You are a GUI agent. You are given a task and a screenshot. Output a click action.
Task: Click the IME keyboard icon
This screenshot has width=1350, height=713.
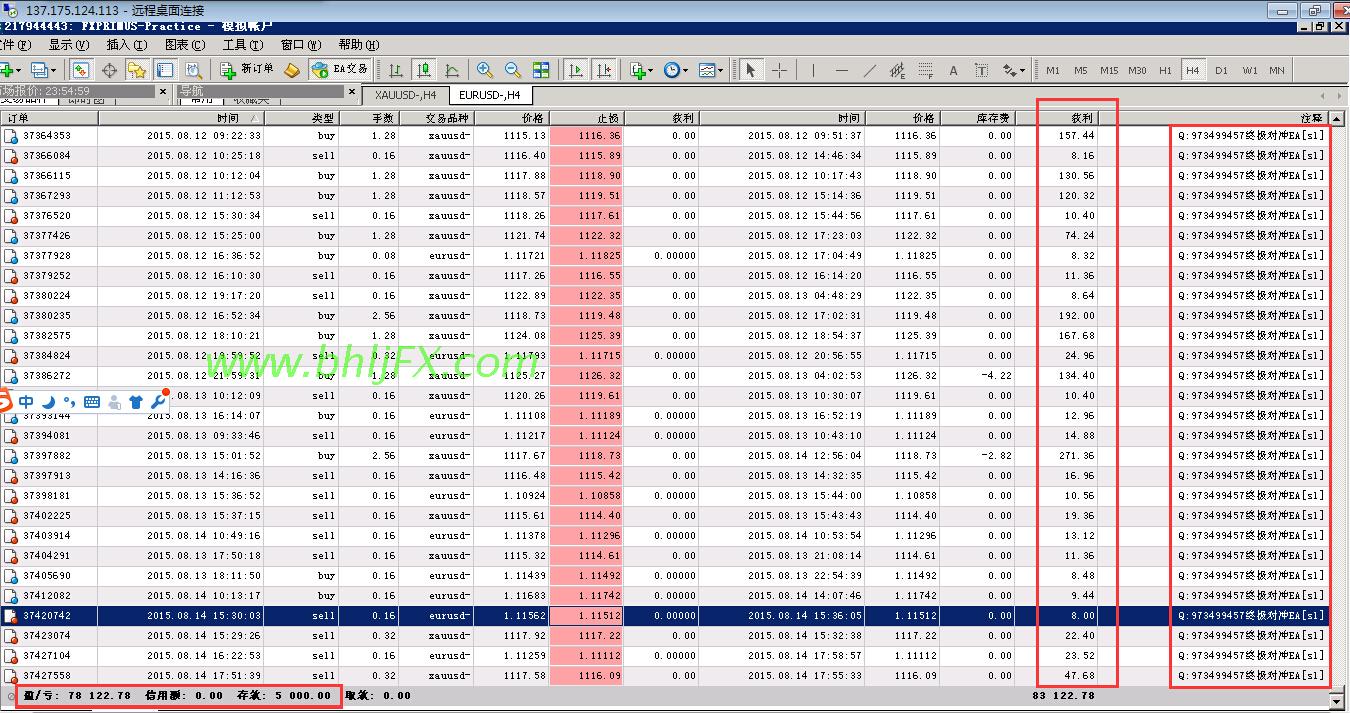click(92, 401)
